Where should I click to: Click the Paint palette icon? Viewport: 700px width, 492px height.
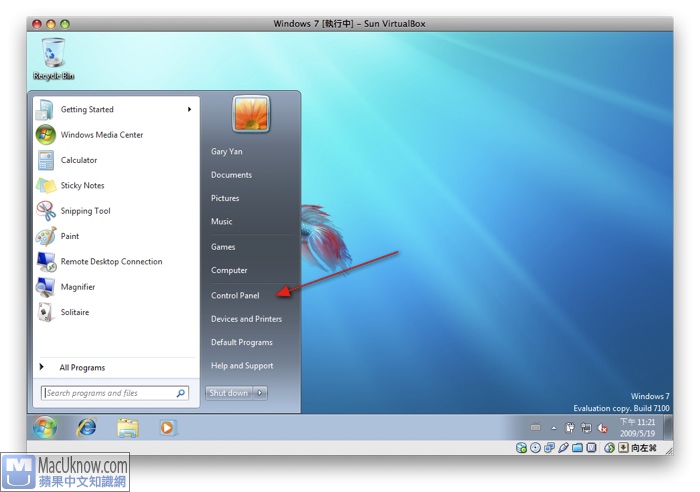click(x=46, y=236)
